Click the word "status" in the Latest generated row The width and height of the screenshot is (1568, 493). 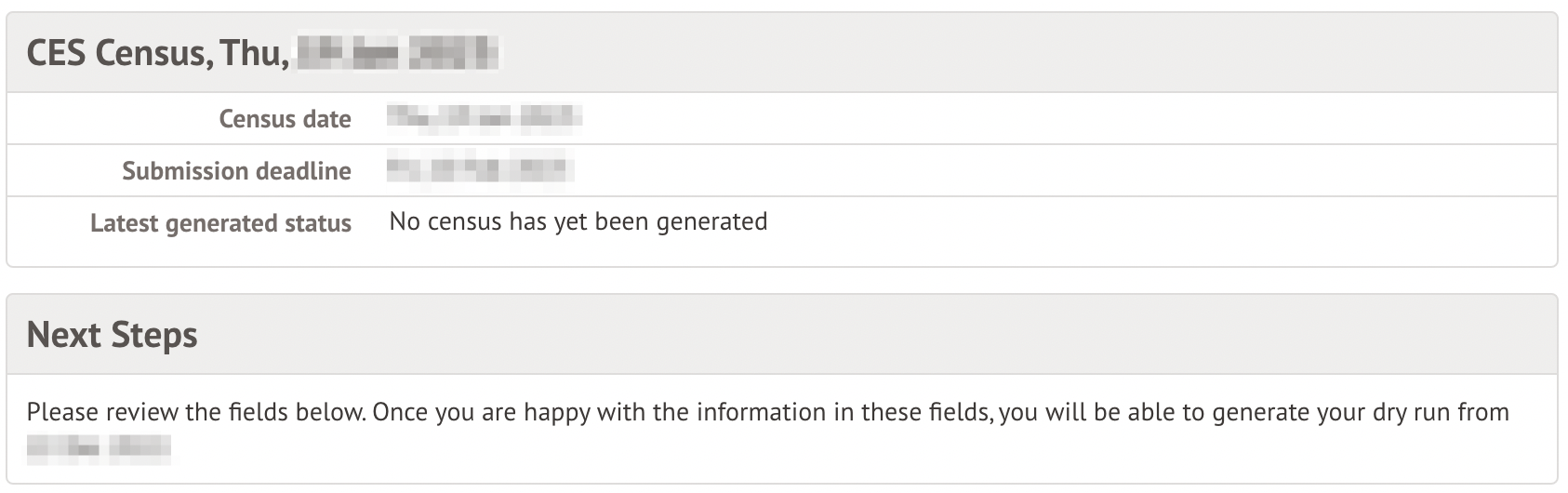[317, 223]
